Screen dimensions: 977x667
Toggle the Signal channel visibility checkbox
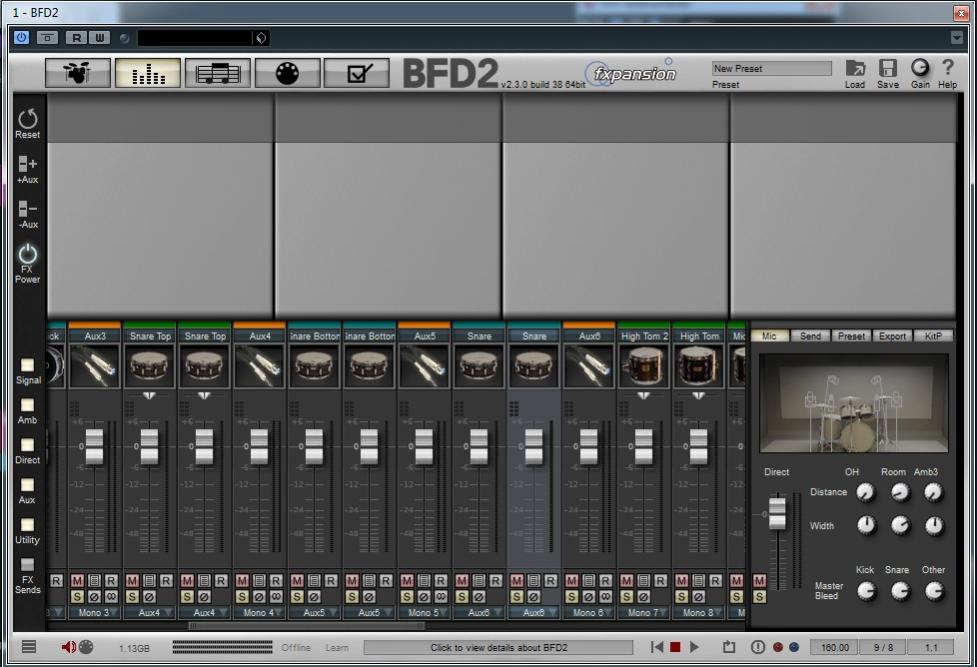point(28,365)
